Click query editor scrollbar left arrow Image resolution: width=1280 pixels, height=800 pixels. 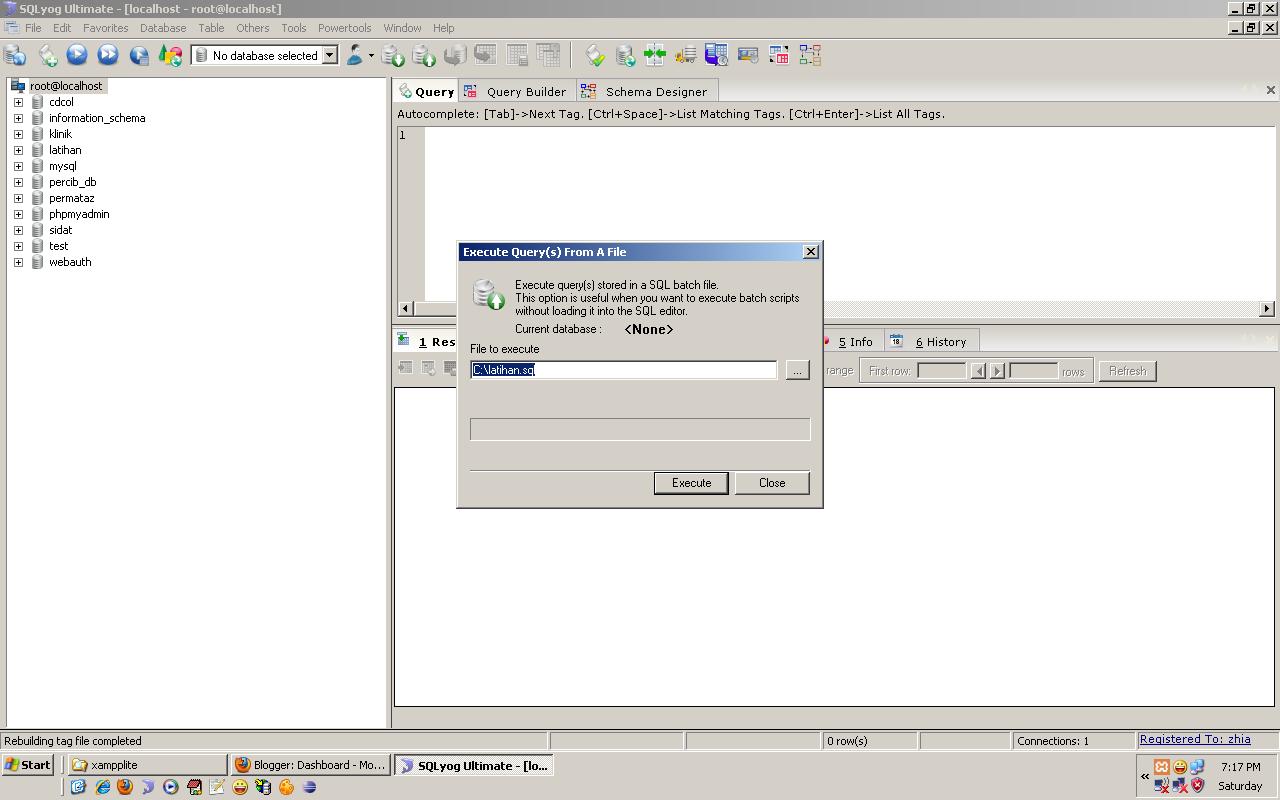coord(405,309)
